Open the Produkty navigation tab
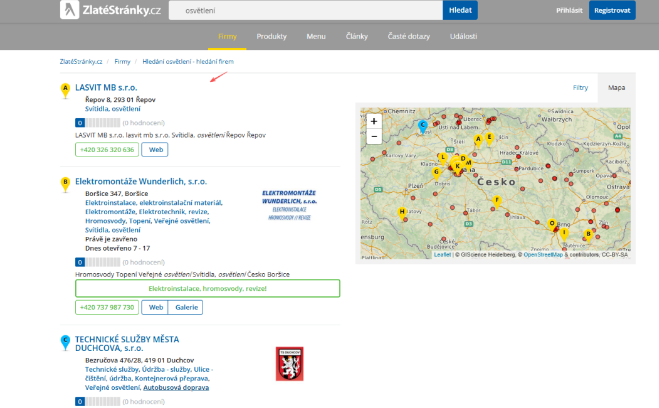The image size is (659, 408). pos(271,36)
